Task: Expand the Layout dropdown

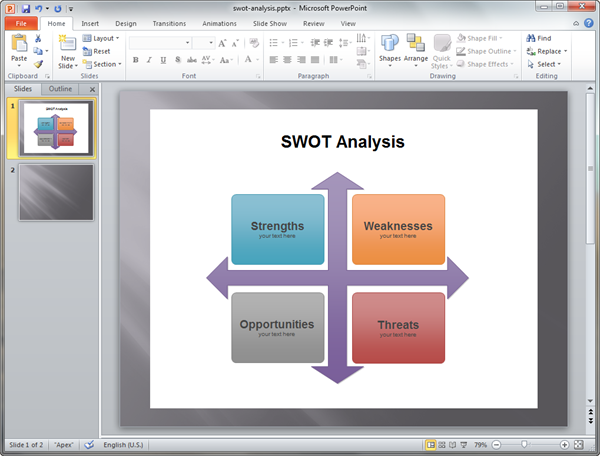Action: pos(101,38)
